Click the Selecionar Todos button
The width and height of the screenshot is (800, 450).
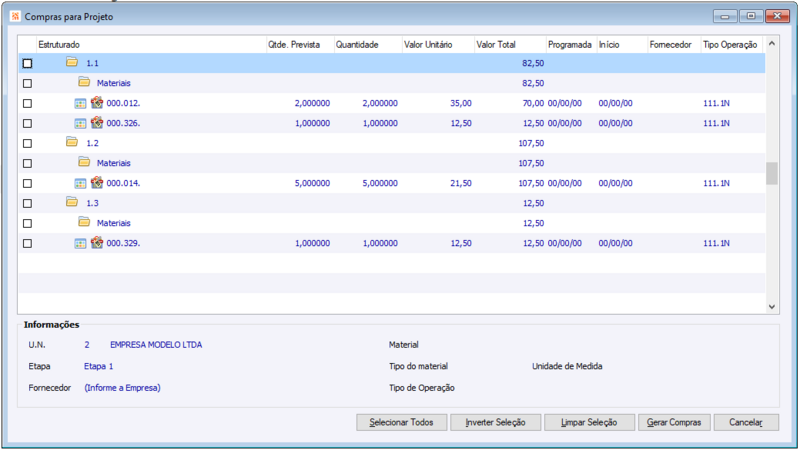(x=402, y=422)
